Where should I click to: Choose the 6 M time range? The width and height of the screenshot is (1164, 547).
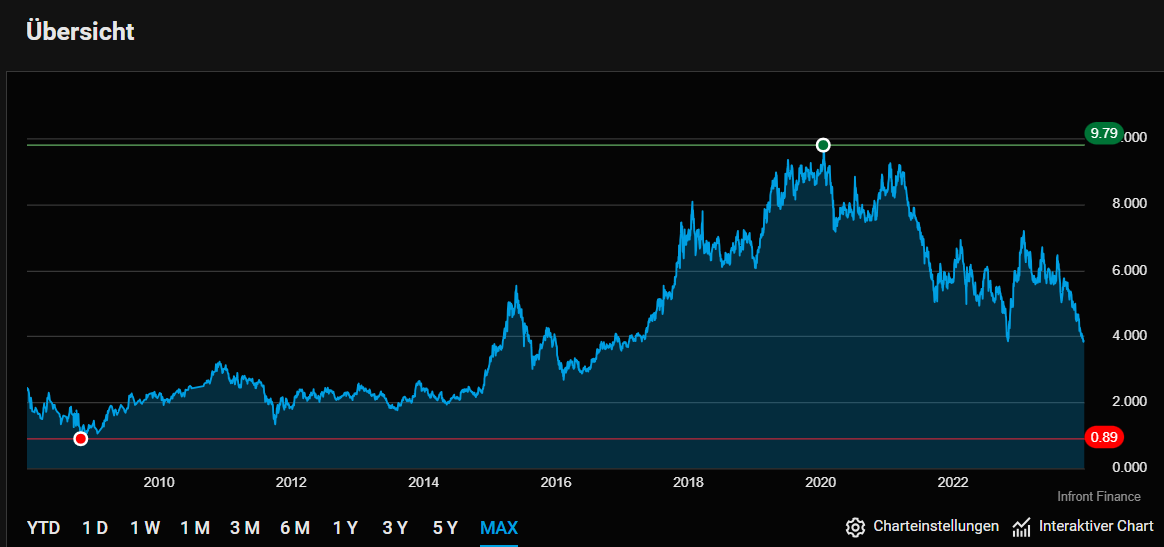click(295, 528)
